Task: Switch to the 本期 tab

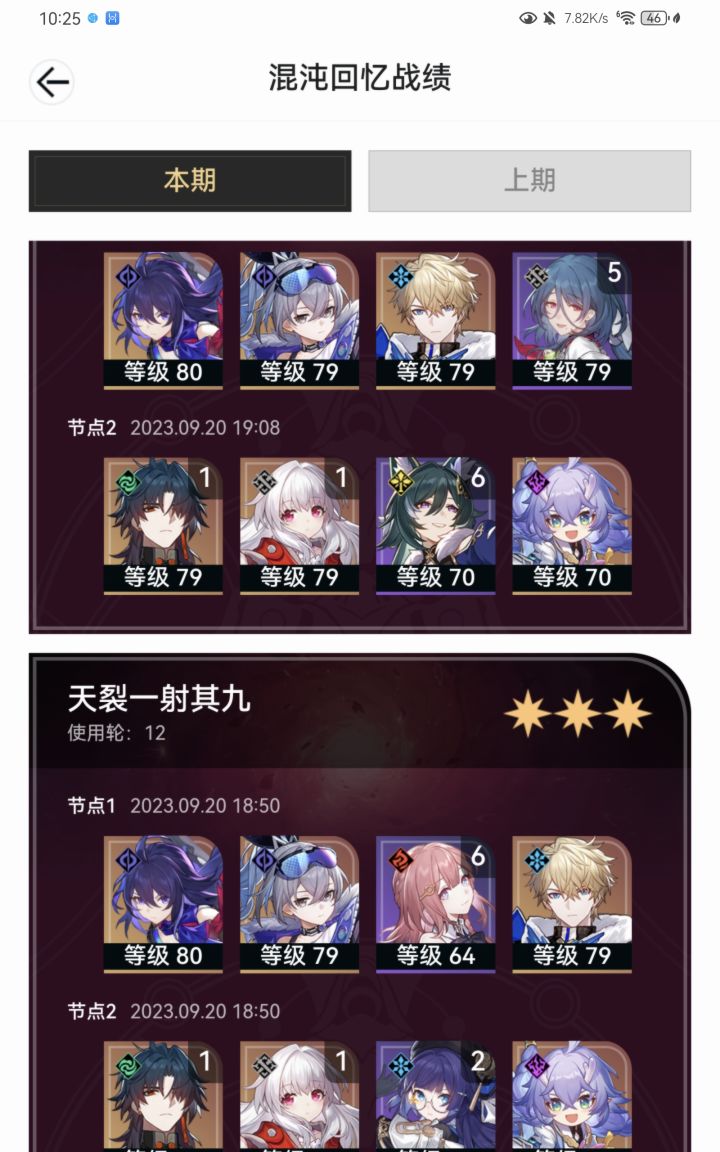Action: click(x=190, y=181)
